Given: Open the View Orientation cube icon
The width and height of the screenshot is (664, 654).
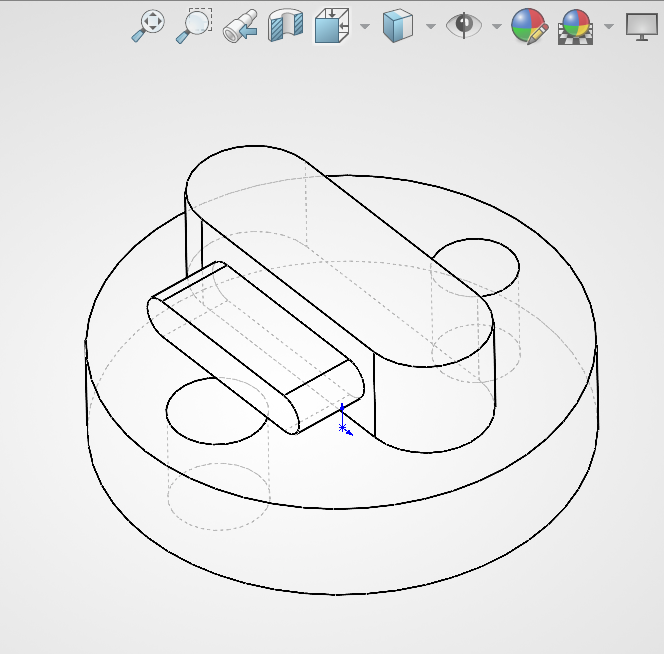Looking at the screenshot, I should point(332,26).
